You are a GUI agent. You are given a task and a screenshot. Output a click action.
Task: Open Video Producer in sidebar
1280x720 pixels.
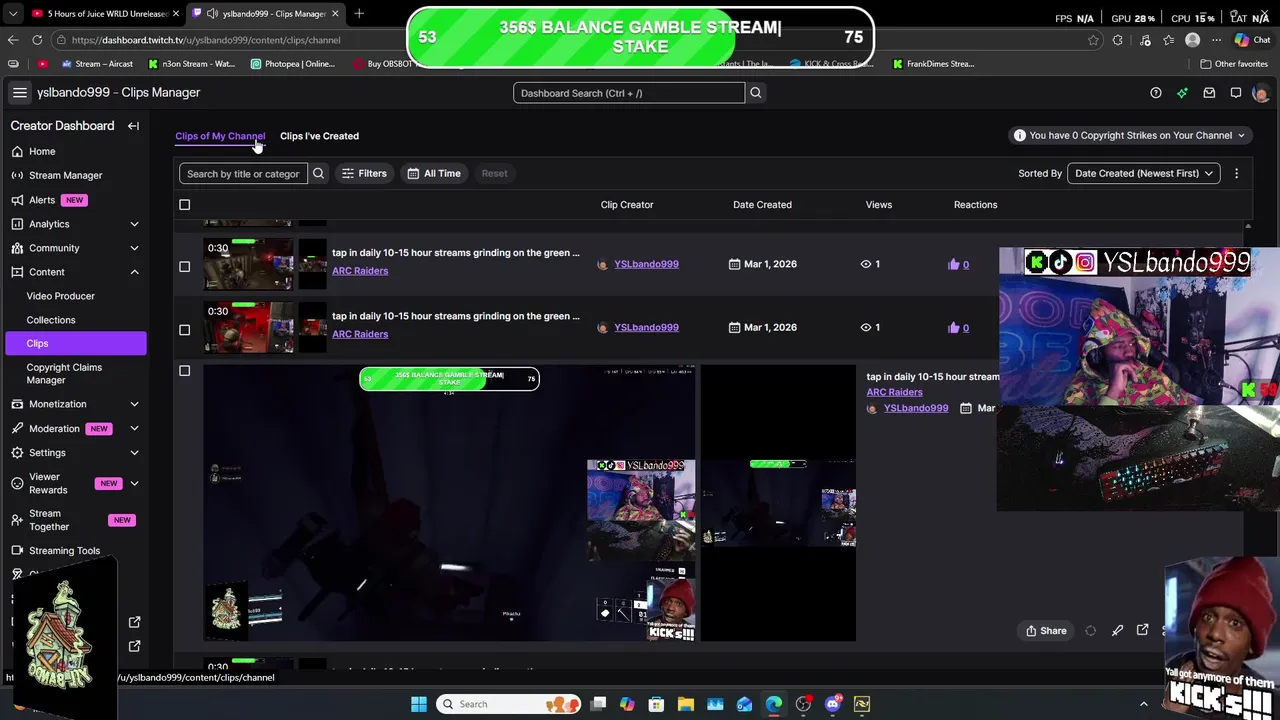click(x=61, y=296)
